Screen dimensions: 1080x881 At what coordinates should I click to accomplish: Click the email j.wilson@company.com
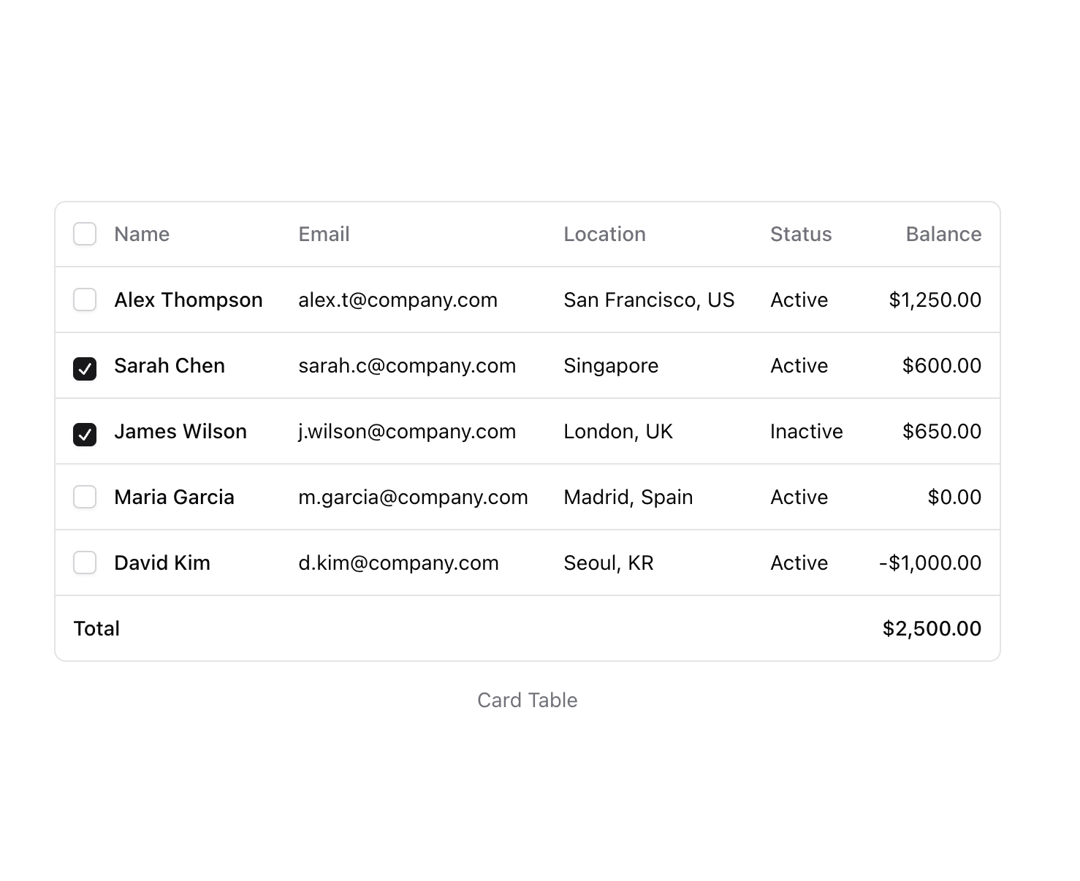[407, 432]
